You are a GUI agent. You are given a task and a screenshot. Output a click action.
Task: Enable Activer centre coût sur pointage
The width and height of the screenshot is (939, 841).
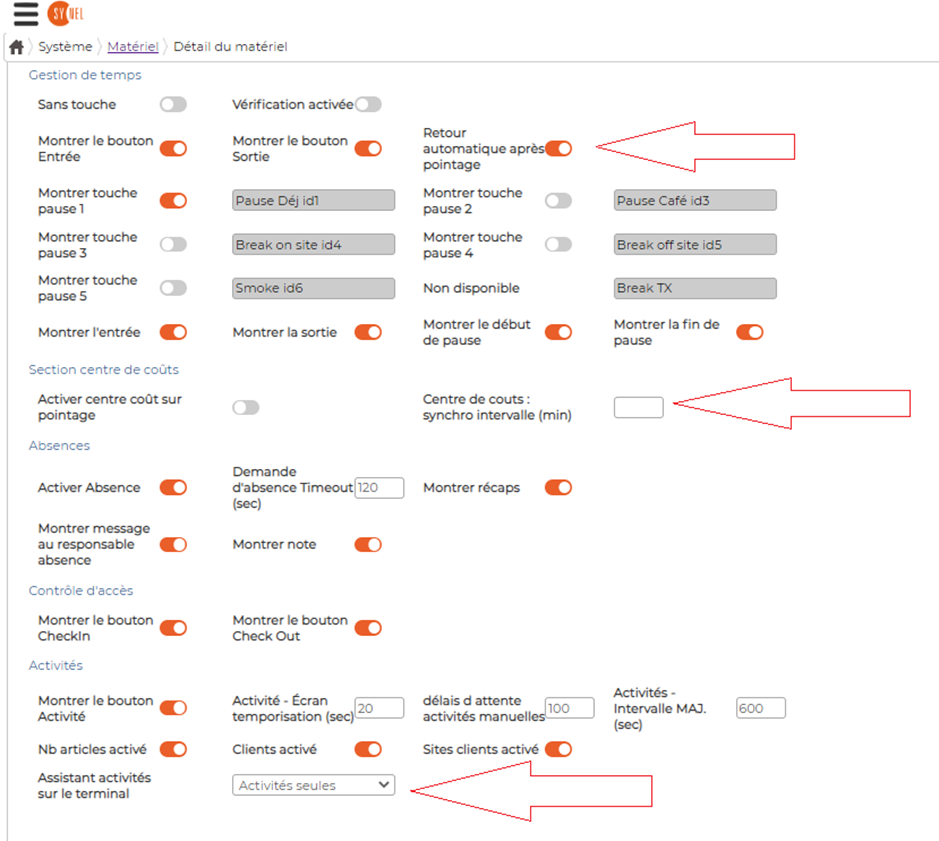(x=246, y=407)
